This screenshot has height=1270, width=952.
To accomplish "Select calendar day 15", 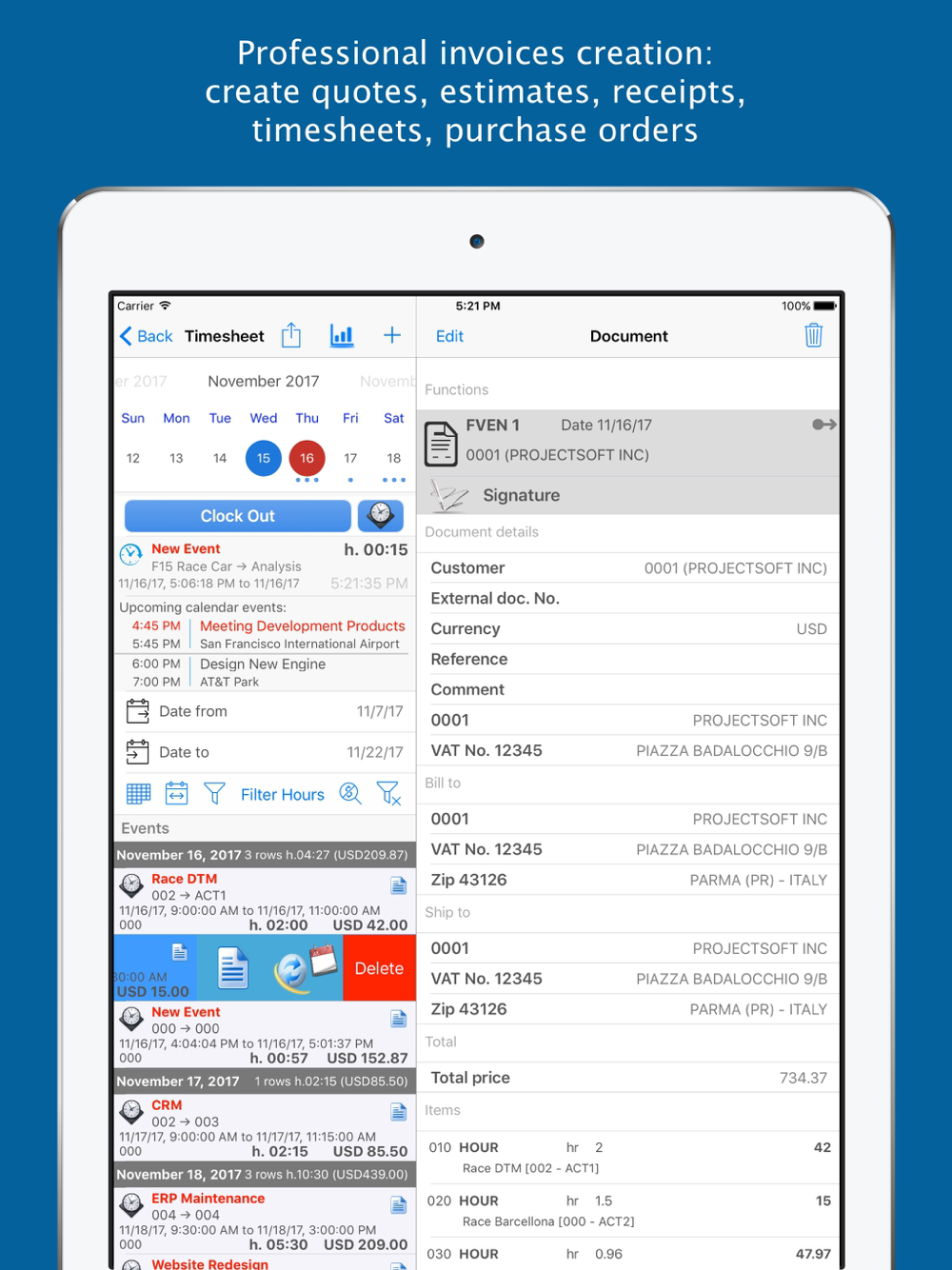I will point(264,458).
